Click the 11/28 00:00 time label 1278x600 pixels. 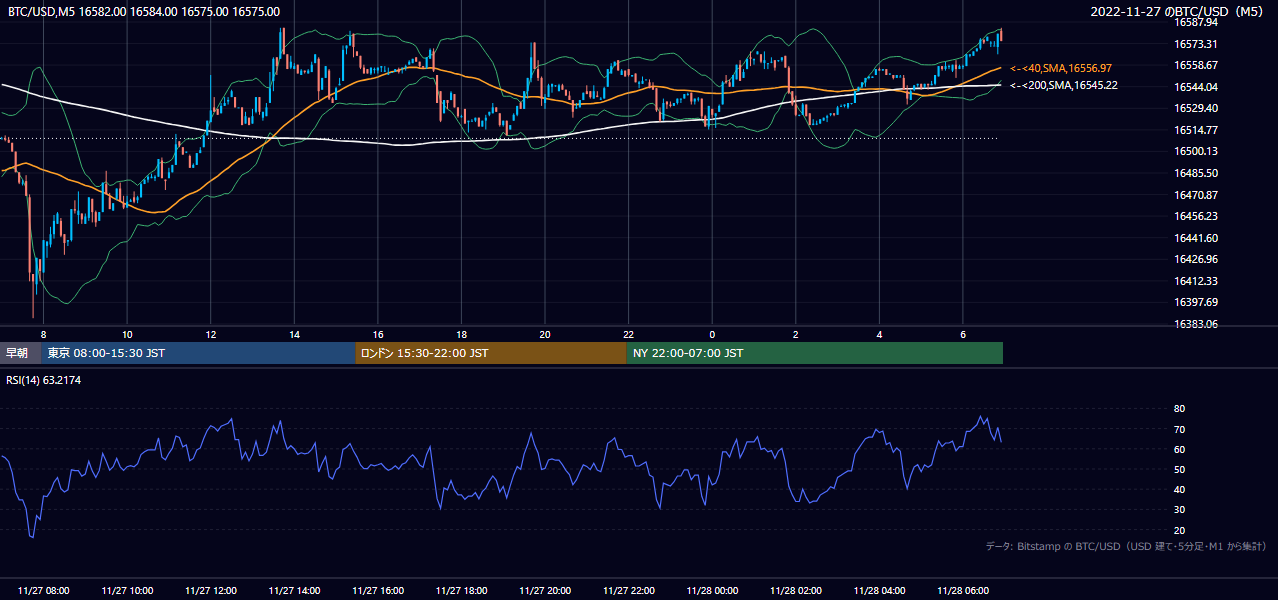coord(712,591)
